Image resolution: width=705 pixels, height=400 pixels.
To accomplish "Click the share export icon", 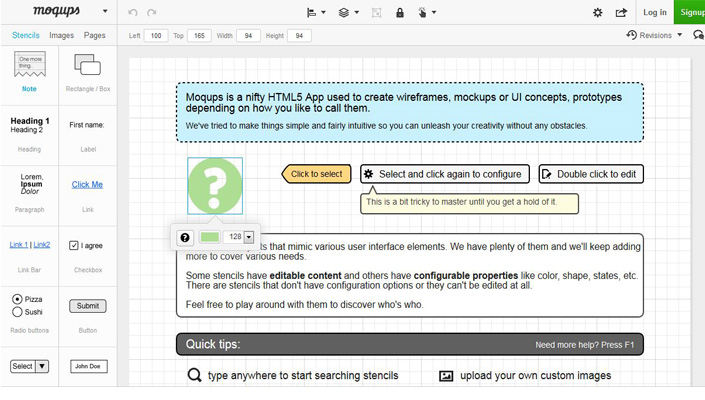I will 621,13.
